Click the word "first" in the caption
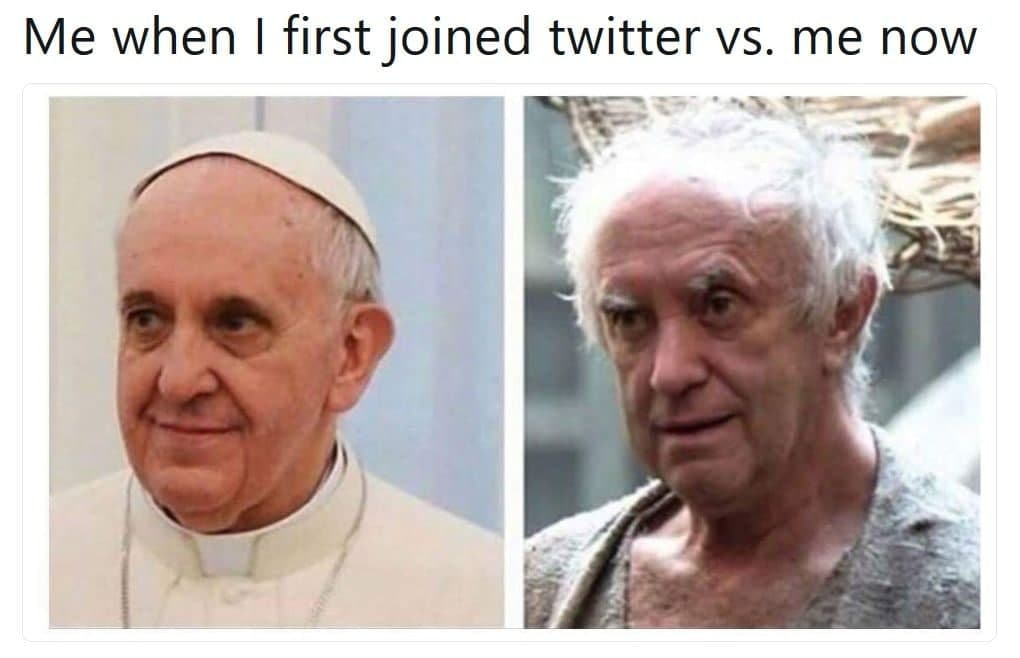The width and height of the screenshot is (1020, 658). click(x=327, y=38)
